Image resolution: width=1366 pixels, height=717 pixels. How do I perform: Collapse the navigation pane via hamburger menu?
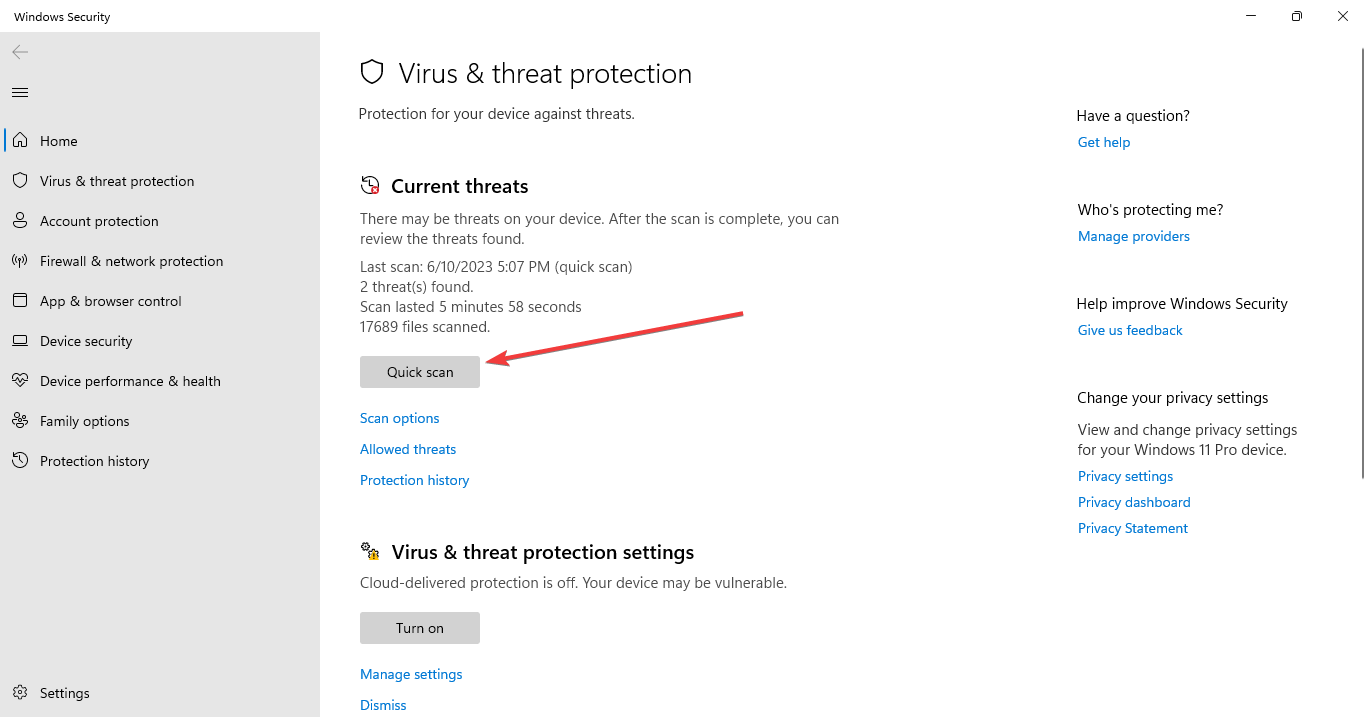click(19, 92)
